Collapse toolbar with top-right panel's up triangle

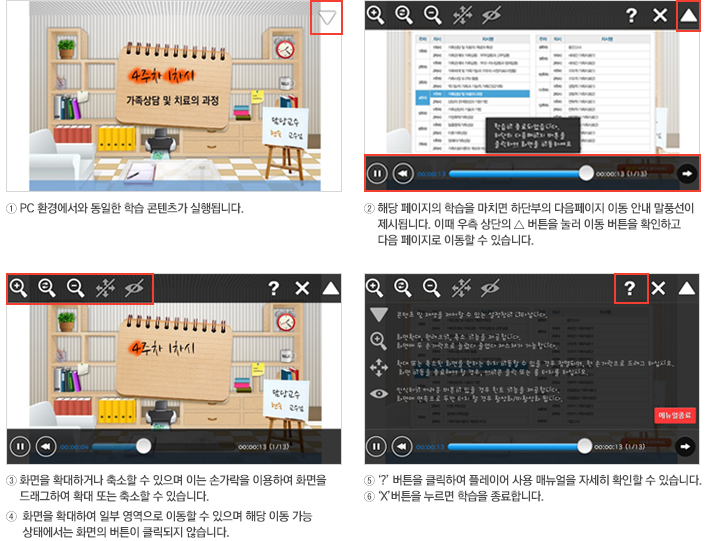click(x=688, y=15)
